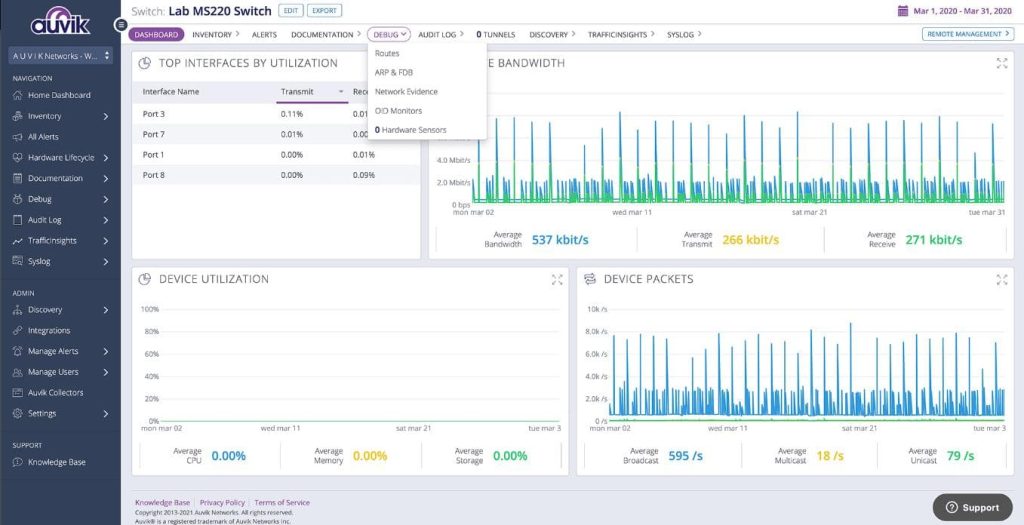
Task: Collapse sidebar with hamburger menu icon
Action: click(x=121, y=25)
